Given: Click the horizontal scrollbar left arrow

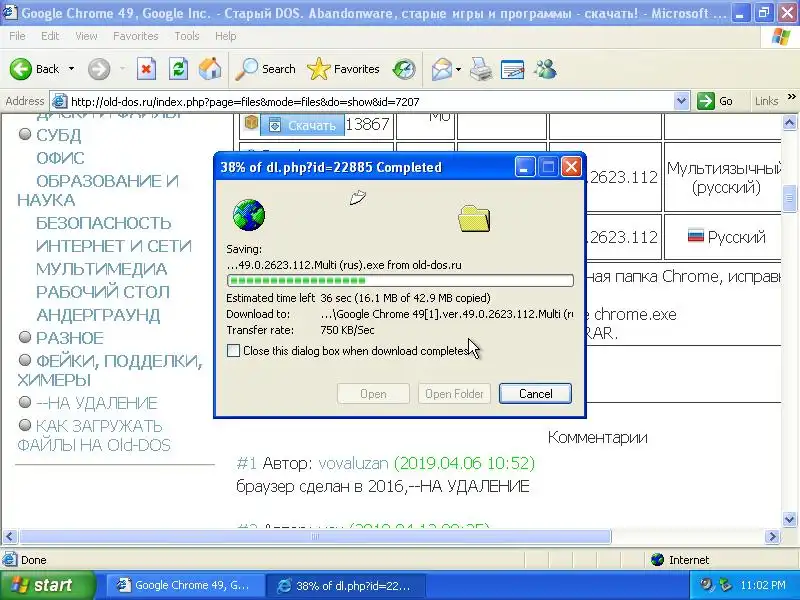Looking at the screenshot, I should pyautogui.click(x=10, y=536).
